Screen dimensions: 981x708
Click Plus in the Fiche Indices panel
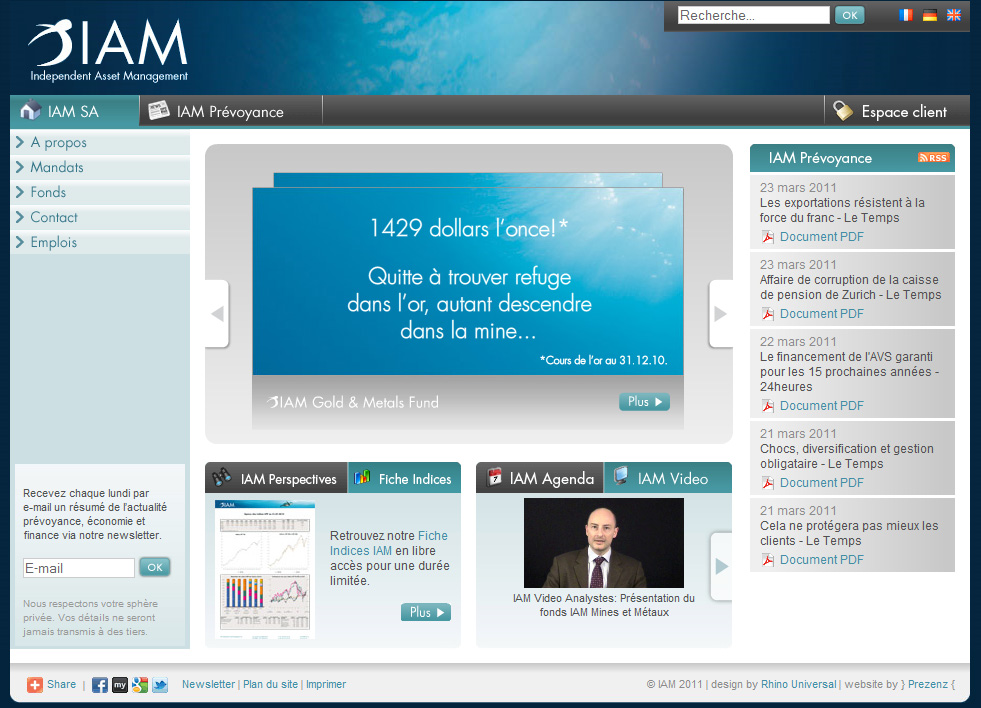425,612
